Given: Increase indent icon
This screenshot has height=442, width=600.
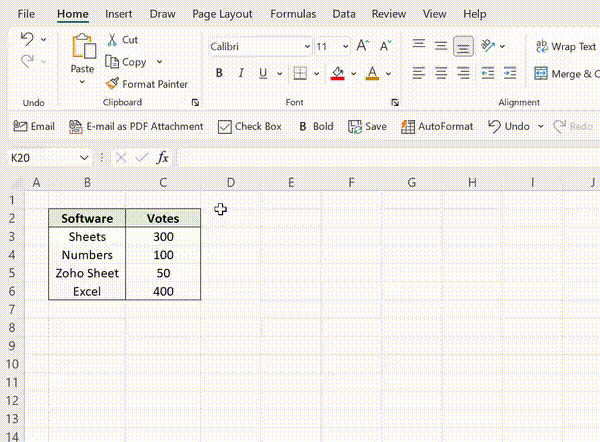Looking at the screenshot, I should click(510, 73).
